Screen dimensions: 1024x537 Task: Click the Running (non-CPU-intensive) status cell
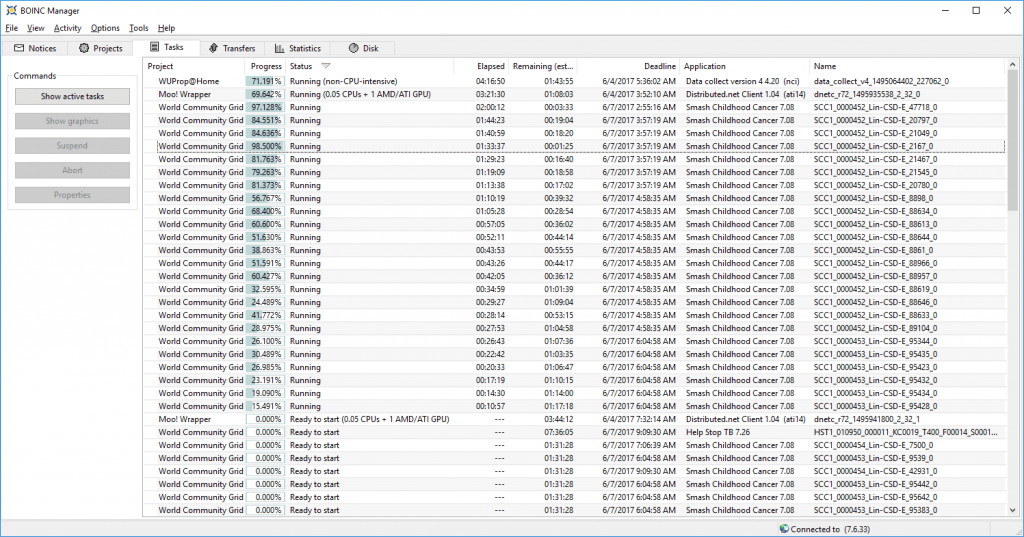pos(344,81)
